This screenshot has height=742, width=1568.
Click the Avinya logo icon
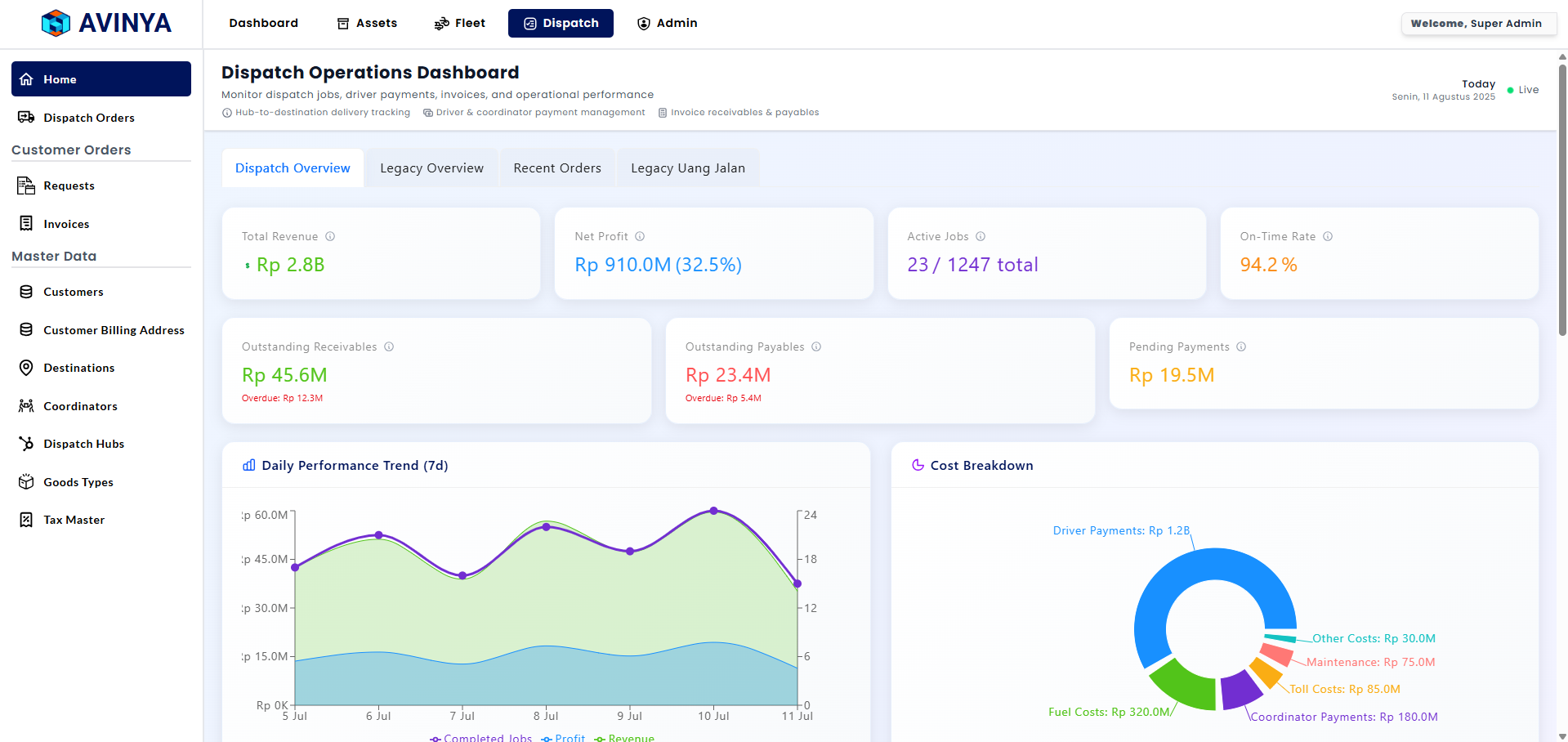point(56,23)
